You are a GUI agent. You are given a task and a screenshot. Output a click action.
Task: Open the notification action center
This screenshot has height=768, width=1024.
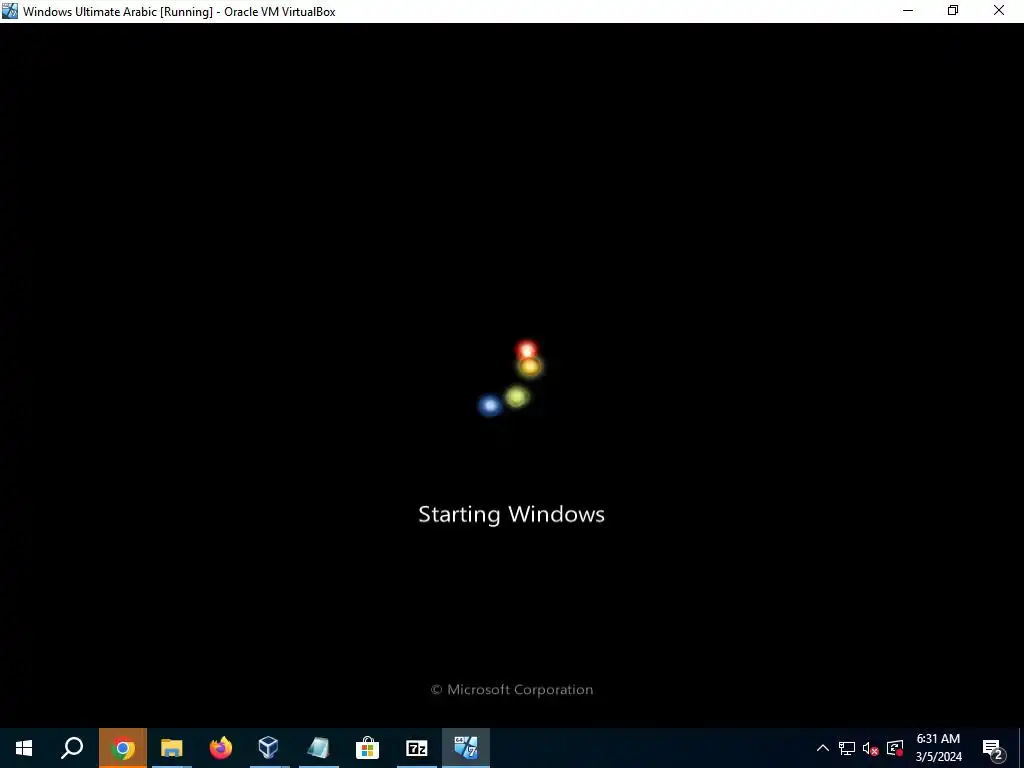993,749
